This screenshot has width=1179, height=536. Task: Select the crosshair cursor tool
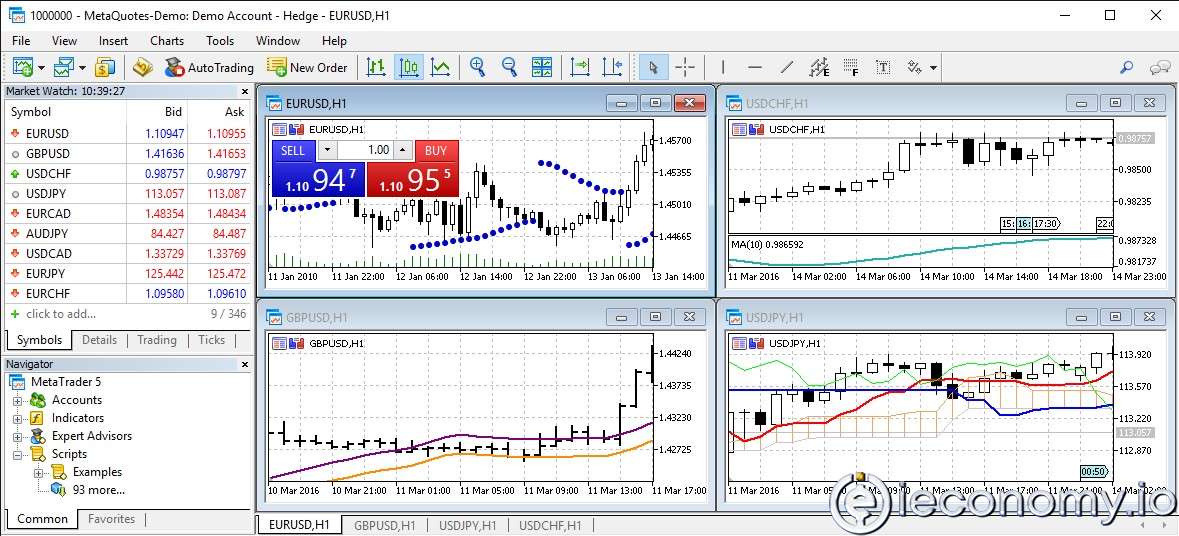(685, 67)
